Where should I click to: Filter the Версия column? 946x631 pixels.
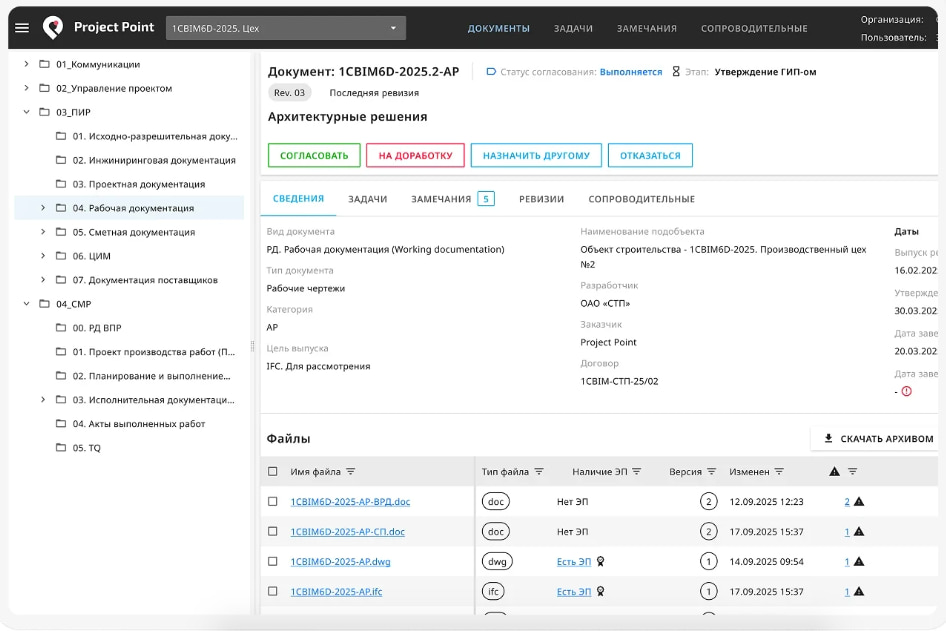[x=711, y=472]
